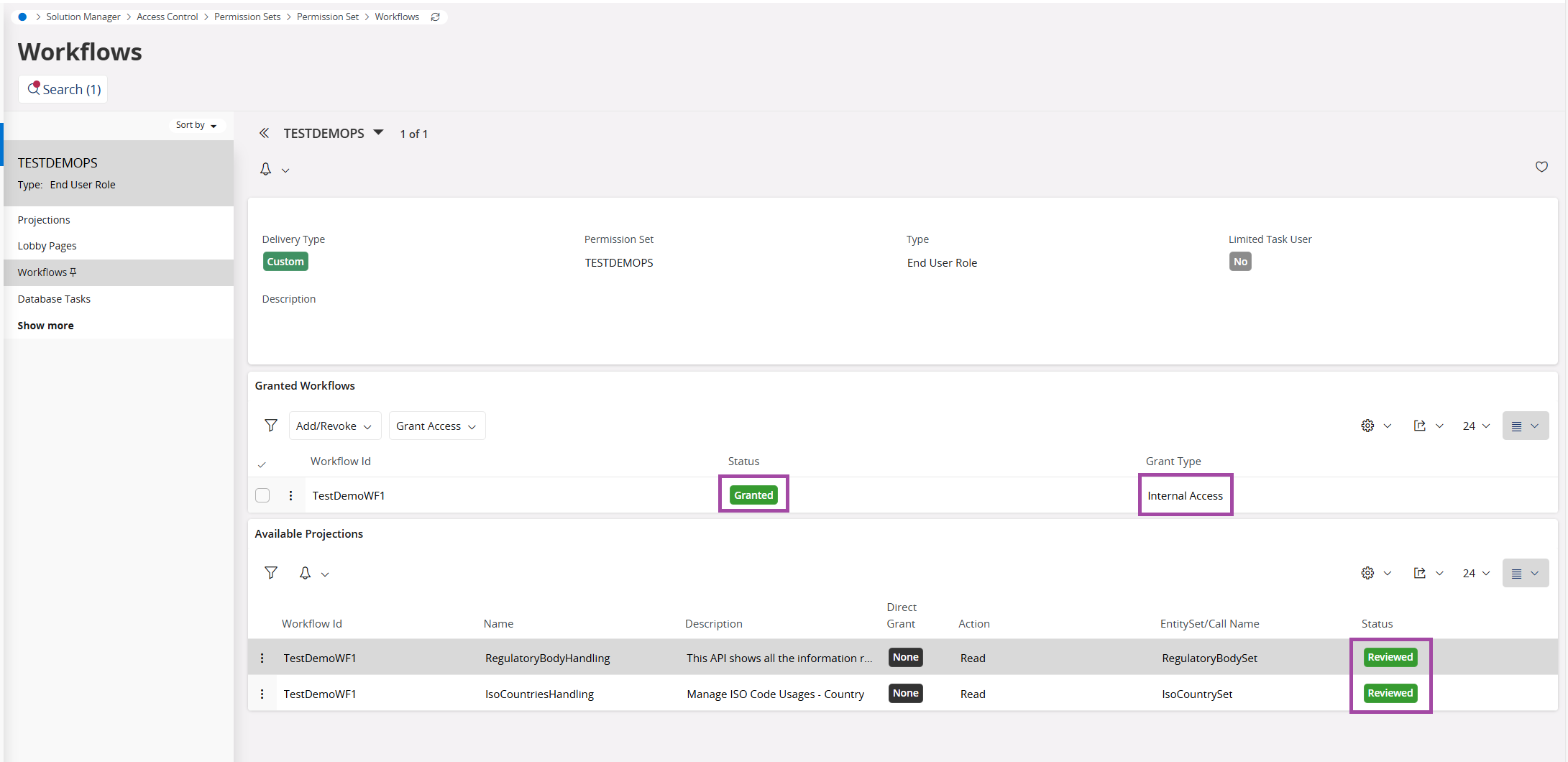Go to Database Tasks in side menu
The width and height of the screenshot is (1568, 762).
pyautogui.click(x=54, y=299)
